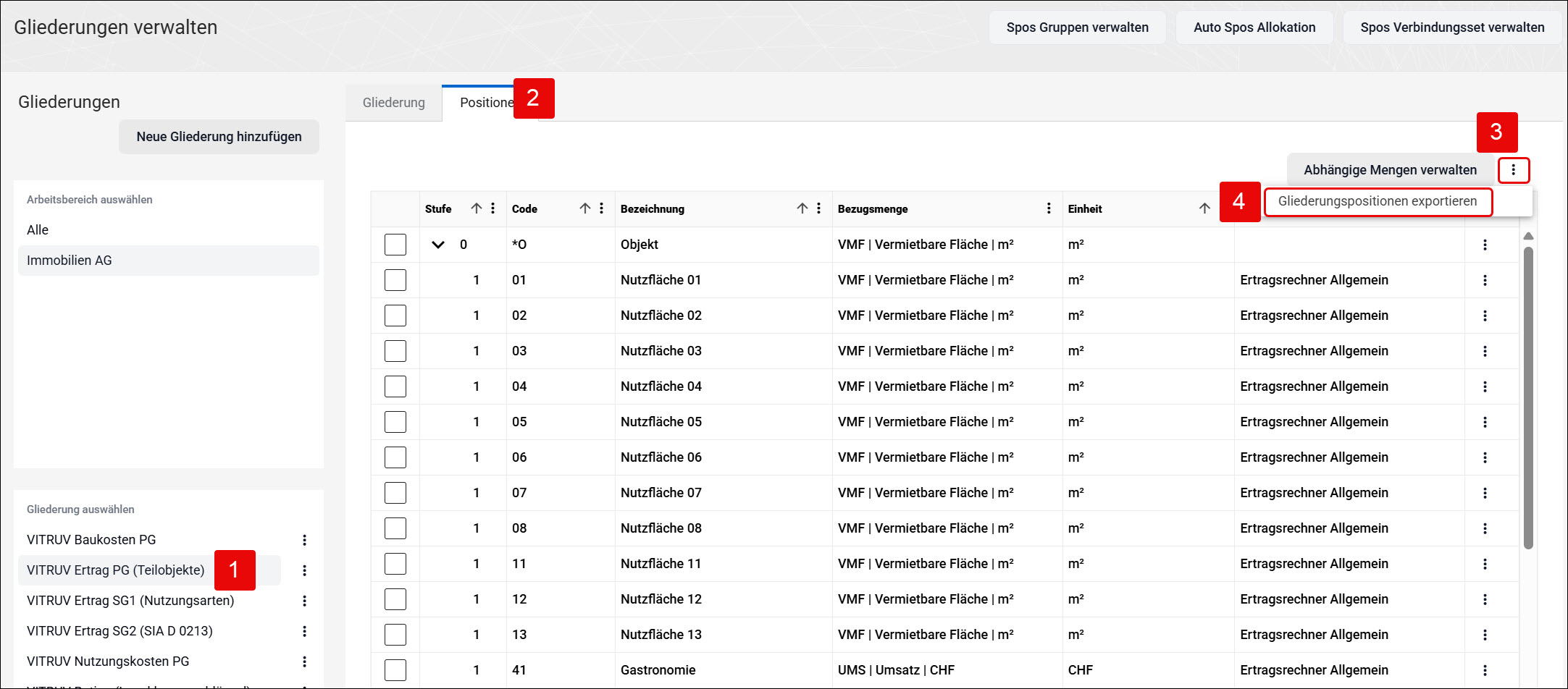Click Abhängige Mengen verwalten button
The height and width of the screenshot is (689, 1568).
pyautogui.click(x=1390, y=170)
